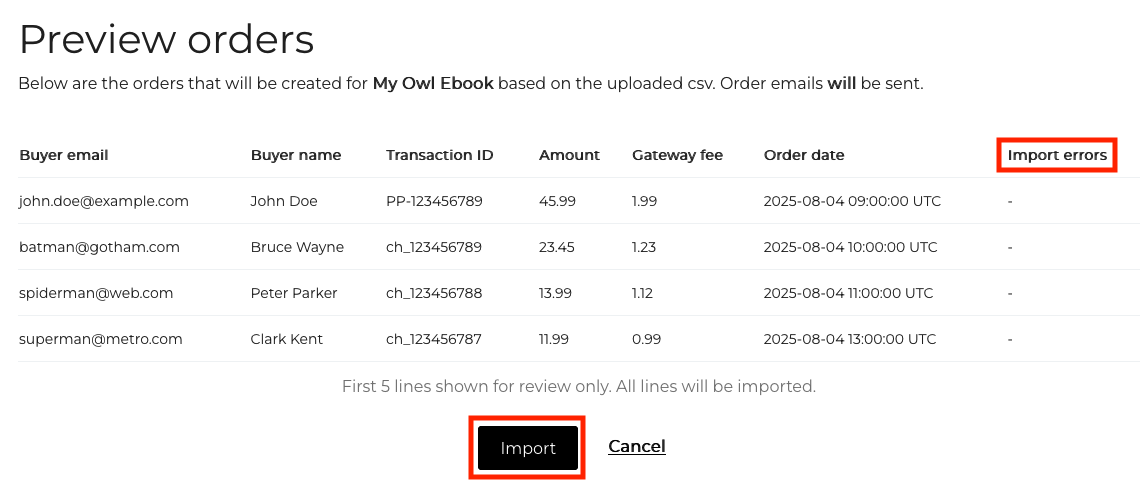Click the Preview orders heading

166,39
